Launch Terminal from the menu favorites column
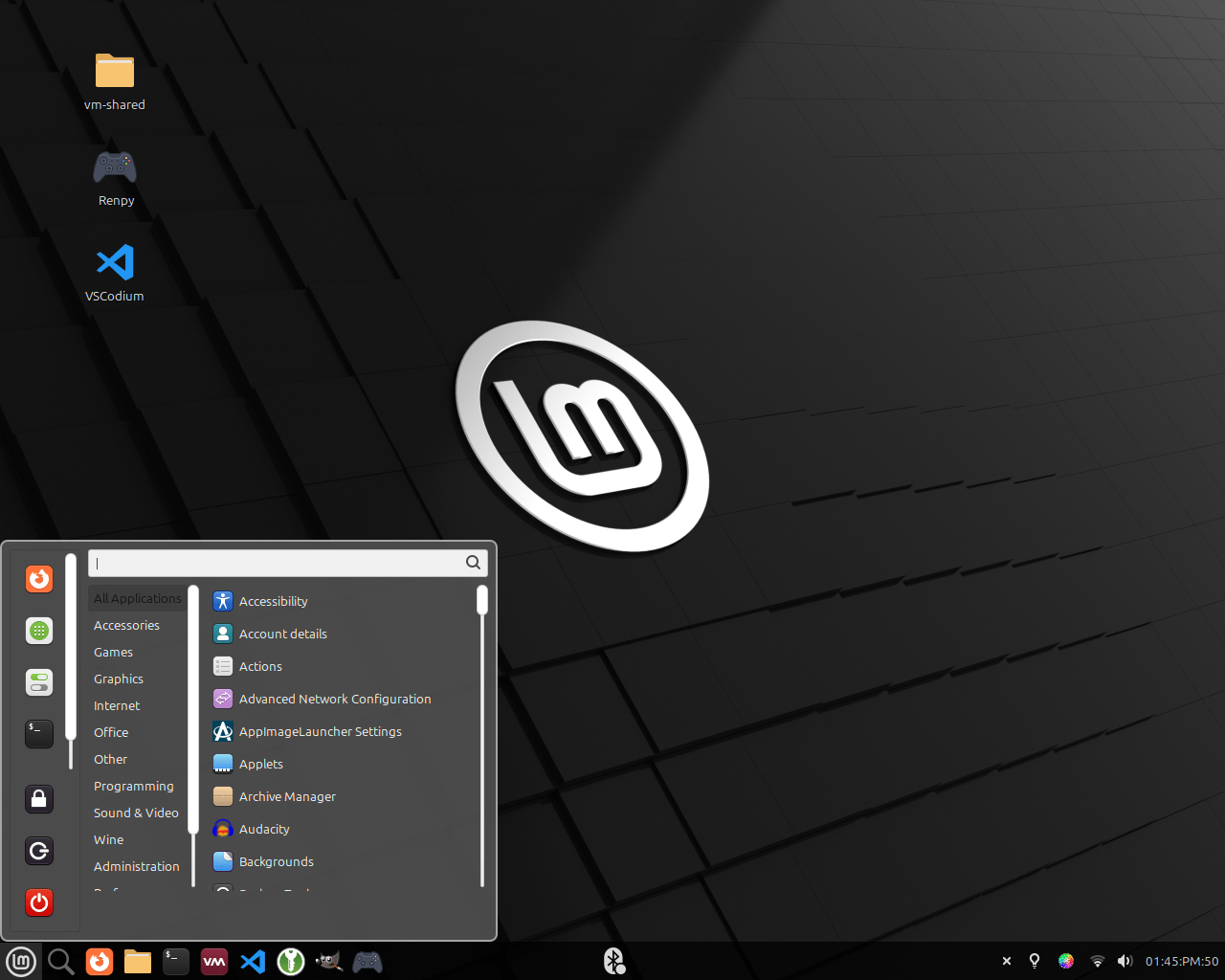 click(x=39, y=734)
